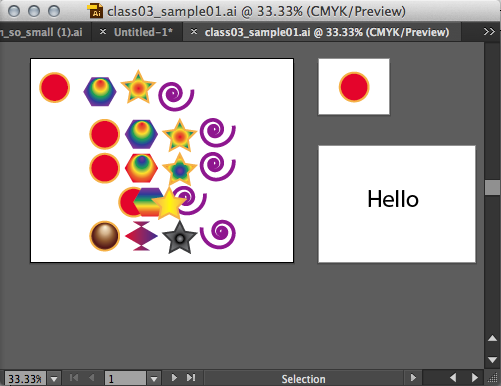Select the Hello text on the artboard
Viewport: 501px width, 386px height.
[x=393, y=199]
